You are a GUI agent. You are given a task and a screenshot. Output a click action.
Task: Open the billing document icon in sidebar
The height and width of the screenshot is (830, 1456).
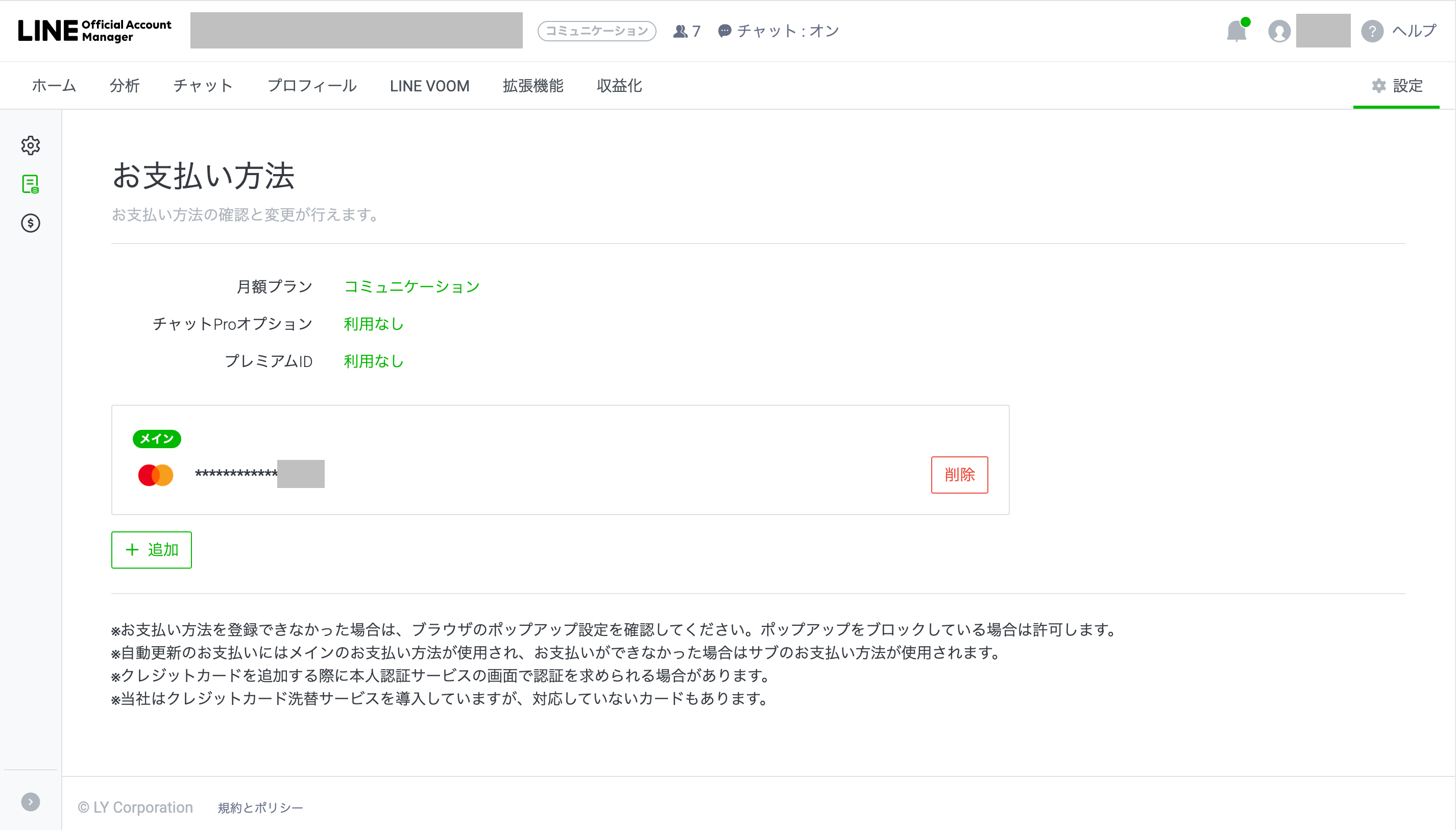click(x=31, y=184)
